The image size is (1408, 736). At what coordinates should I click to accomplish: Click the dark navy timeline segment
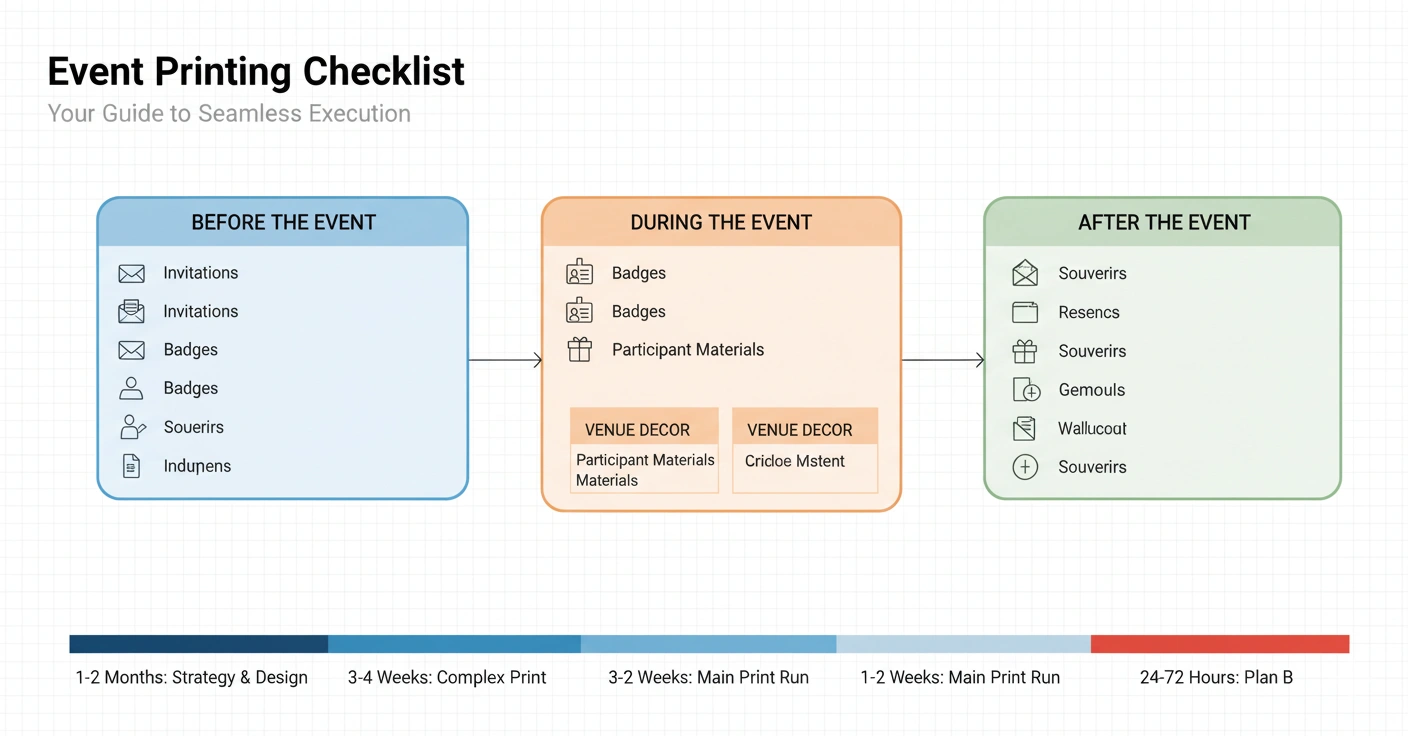click(x=198, y=644)
